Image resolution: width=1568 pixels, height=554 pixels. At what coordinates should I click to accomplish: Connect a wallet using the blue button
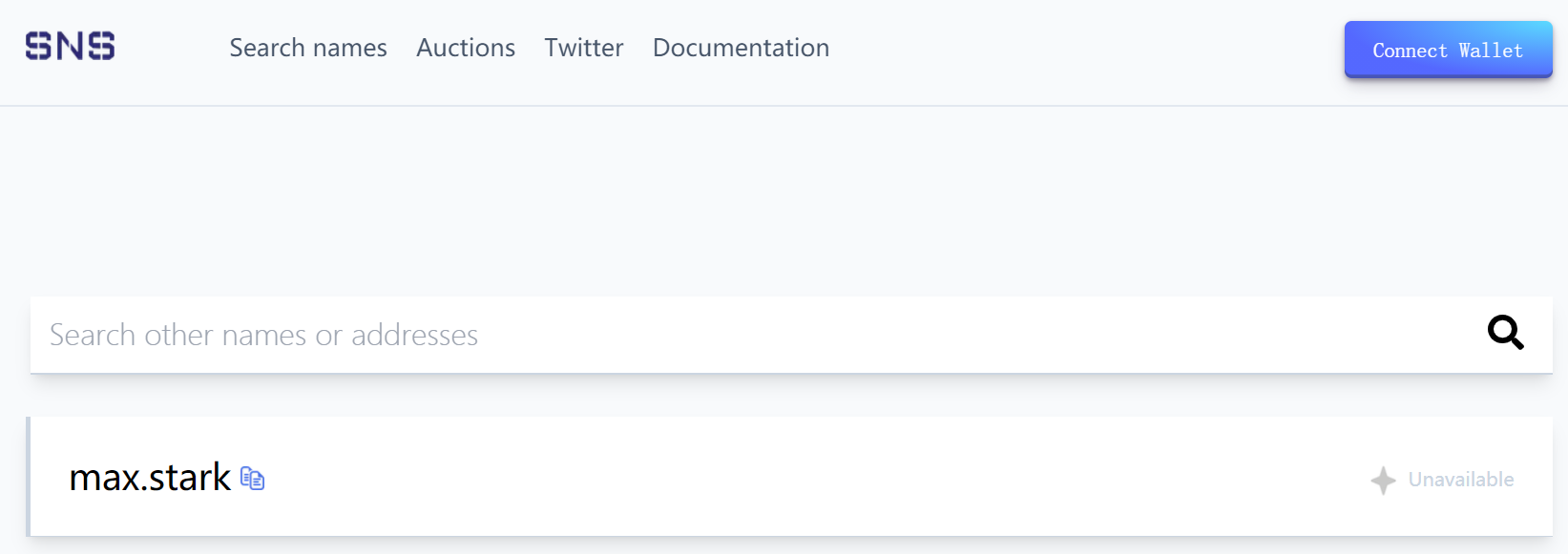[1448, 50]
